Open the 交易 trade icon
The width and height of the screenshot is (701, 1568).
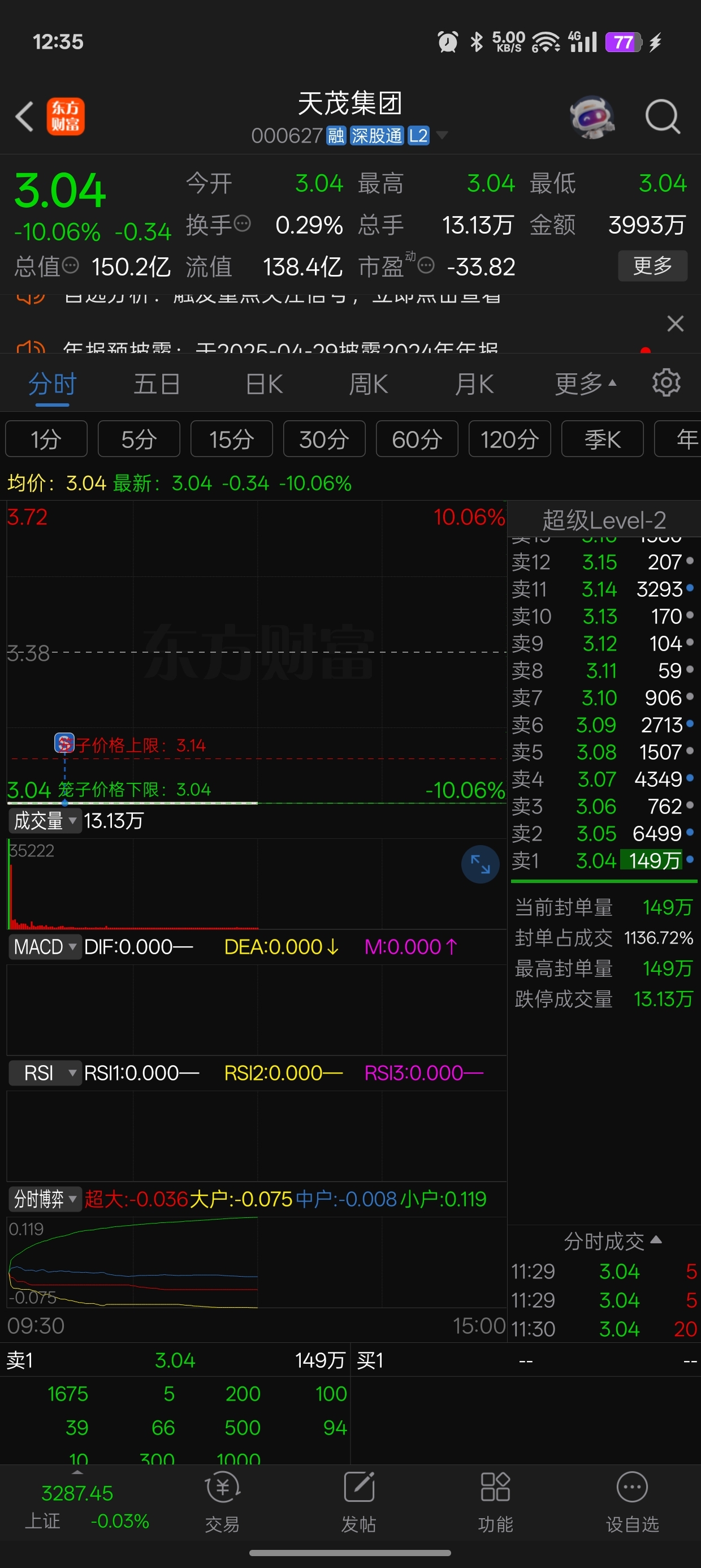tap(223, 1502)
